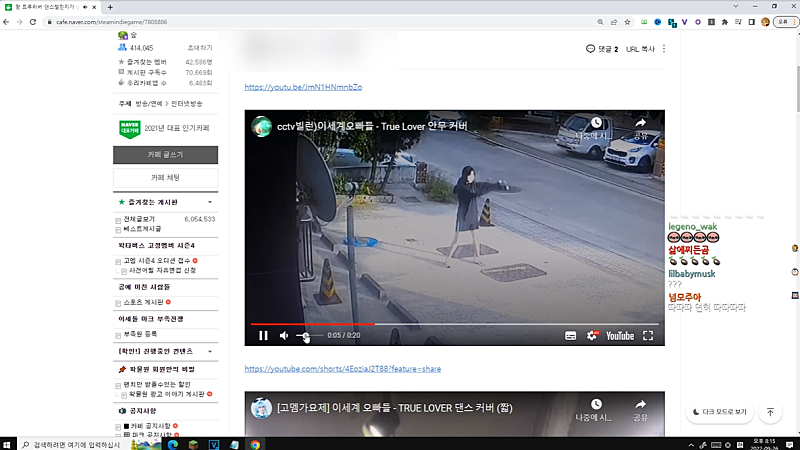Click the NAVER 대표카페 badge
800x450 pixels.
[x=130, y=129]
